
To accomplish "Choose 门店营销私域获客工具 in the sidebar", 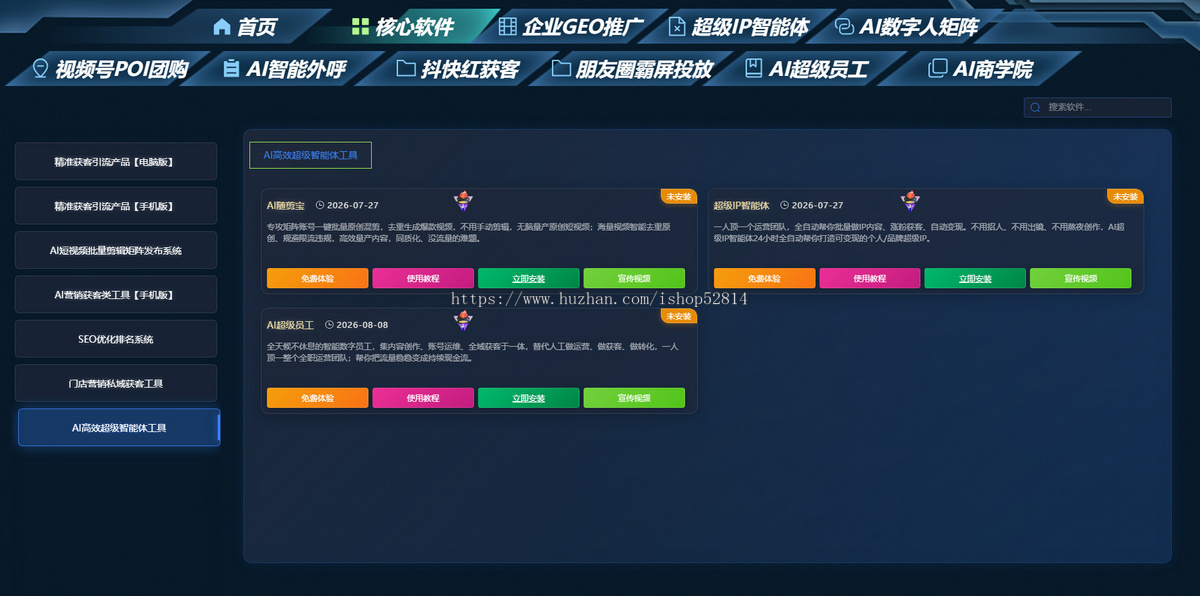I will click(116, 383).
